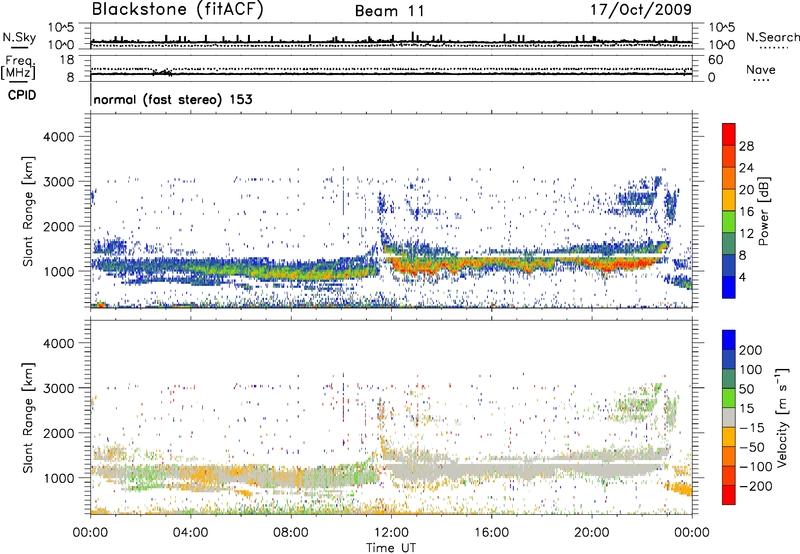This screenshot has height=554, width=800.
Task: Select the Beam 11 label
Action: coord(389,11)
